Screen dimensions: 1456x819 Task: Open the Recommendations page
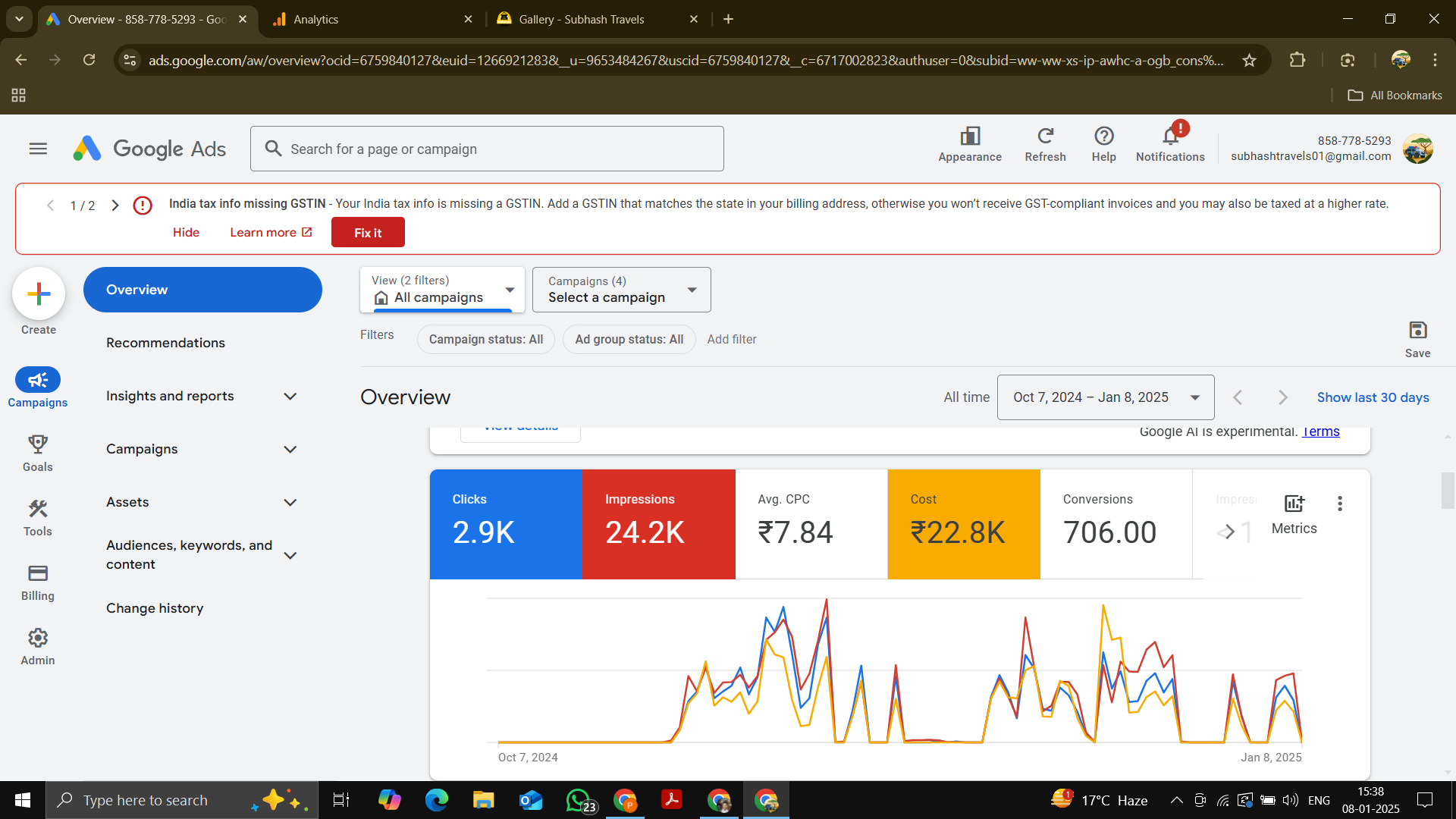pyautogui.click(x=165, y=343)
